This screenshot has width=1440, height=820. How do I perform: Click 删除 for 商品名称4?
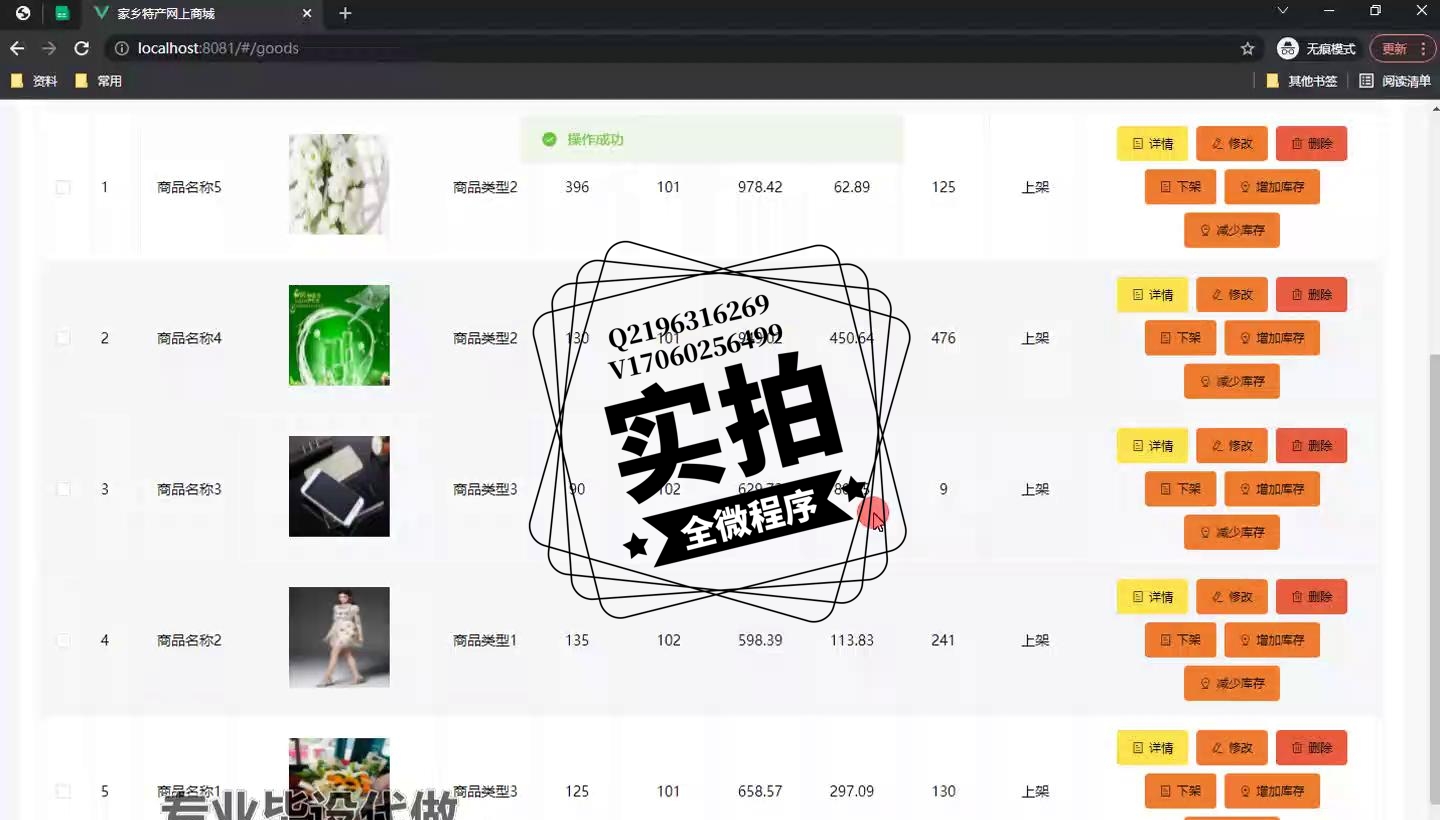(x=1312, y=294)
